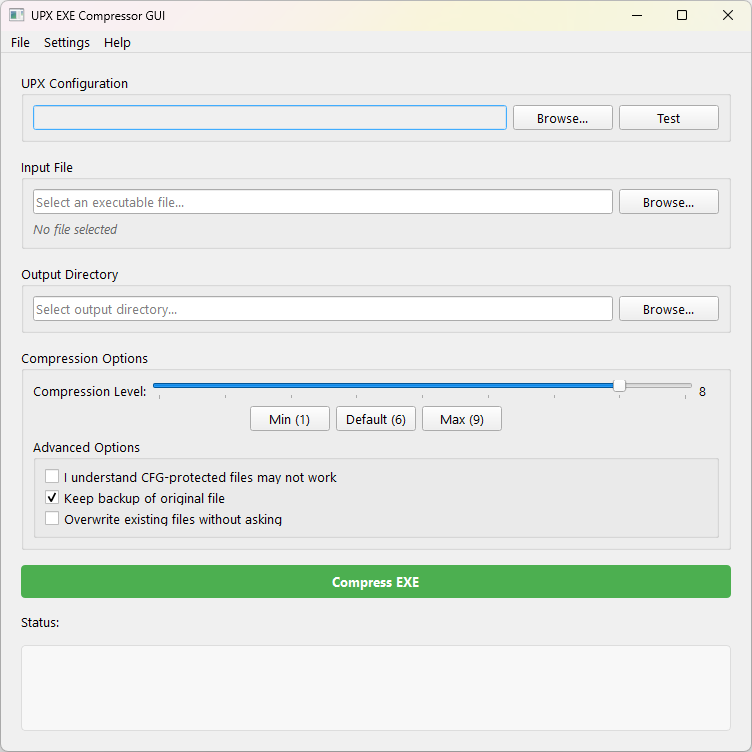Set compression with Min (1) button
This screenshot has width=752, height=752.
[290, 419]
